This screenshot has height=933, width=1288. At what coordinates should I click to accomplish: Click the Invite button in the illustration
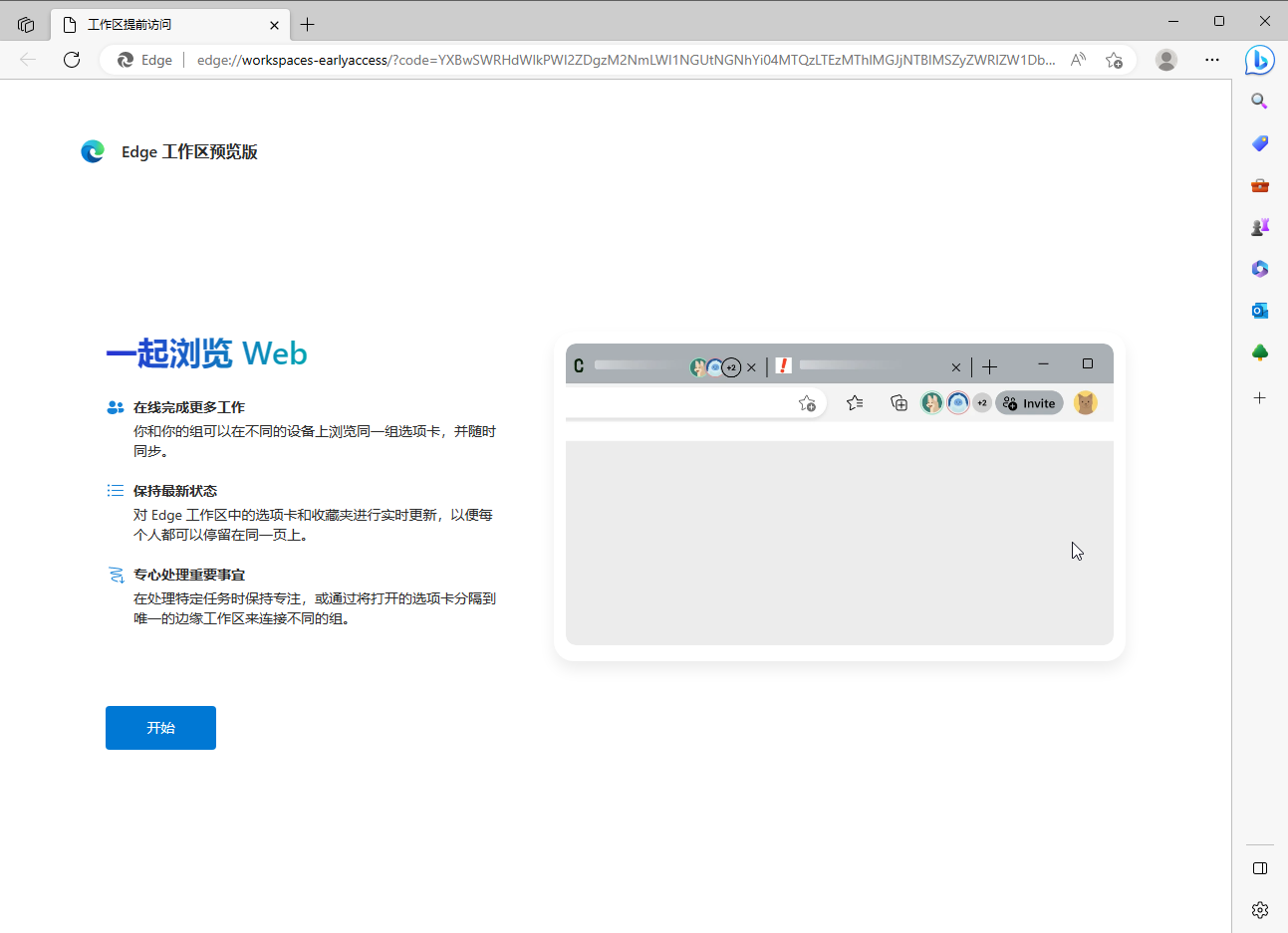(1029, 402)
